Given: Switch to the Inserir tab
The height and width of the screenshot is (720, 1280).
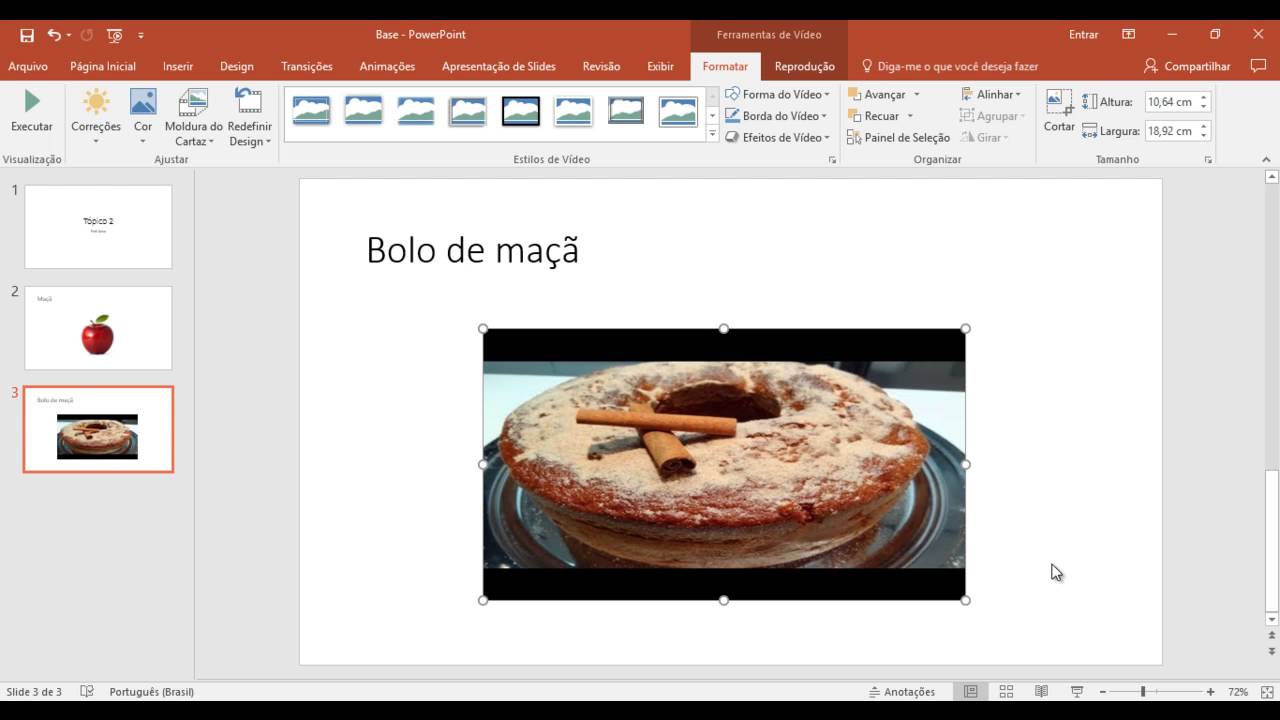Looking at the screenshot, I should [178, 67].
